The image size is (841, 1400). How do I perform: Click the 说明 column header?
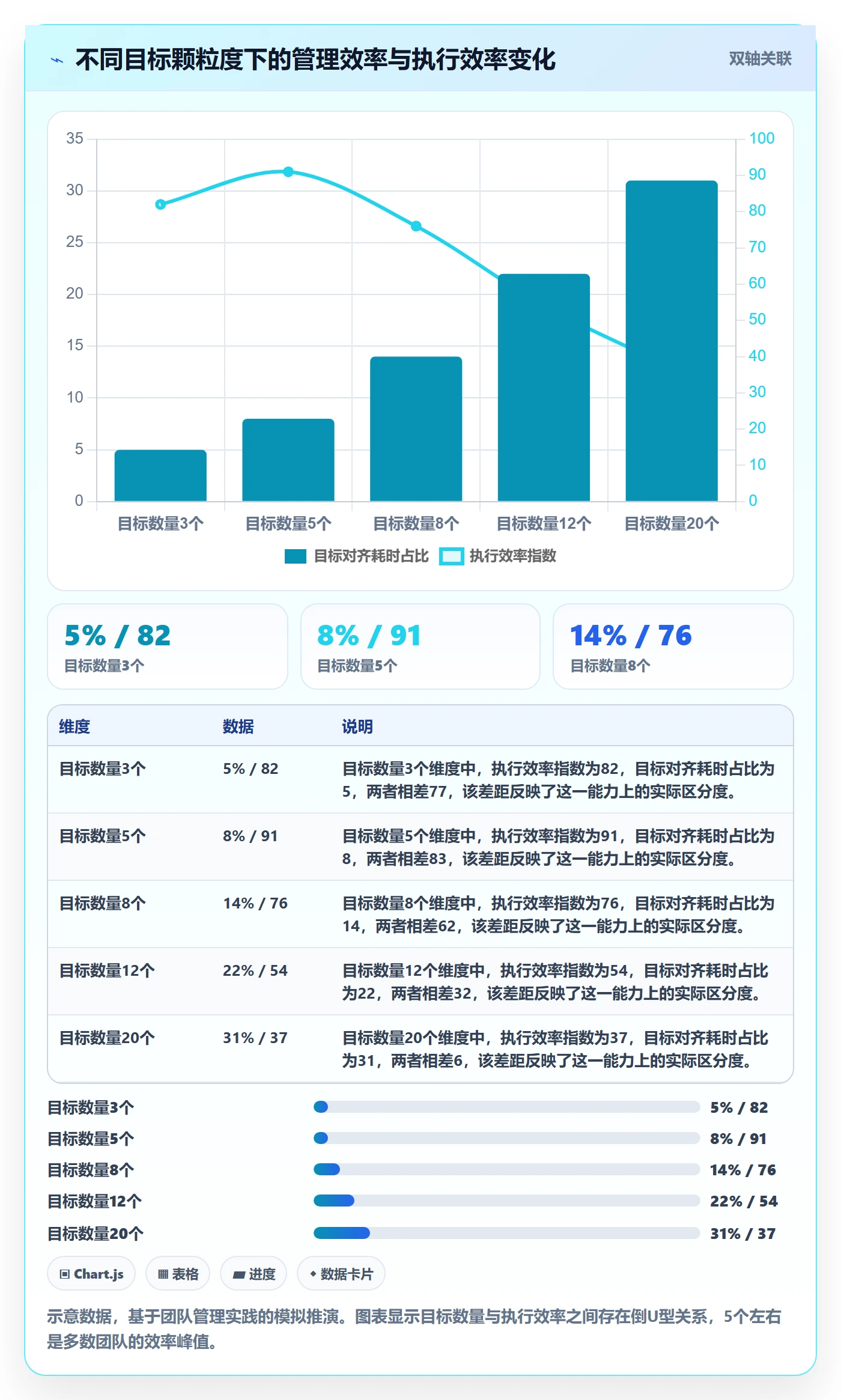pyautogui.click(x=357, y=726)
